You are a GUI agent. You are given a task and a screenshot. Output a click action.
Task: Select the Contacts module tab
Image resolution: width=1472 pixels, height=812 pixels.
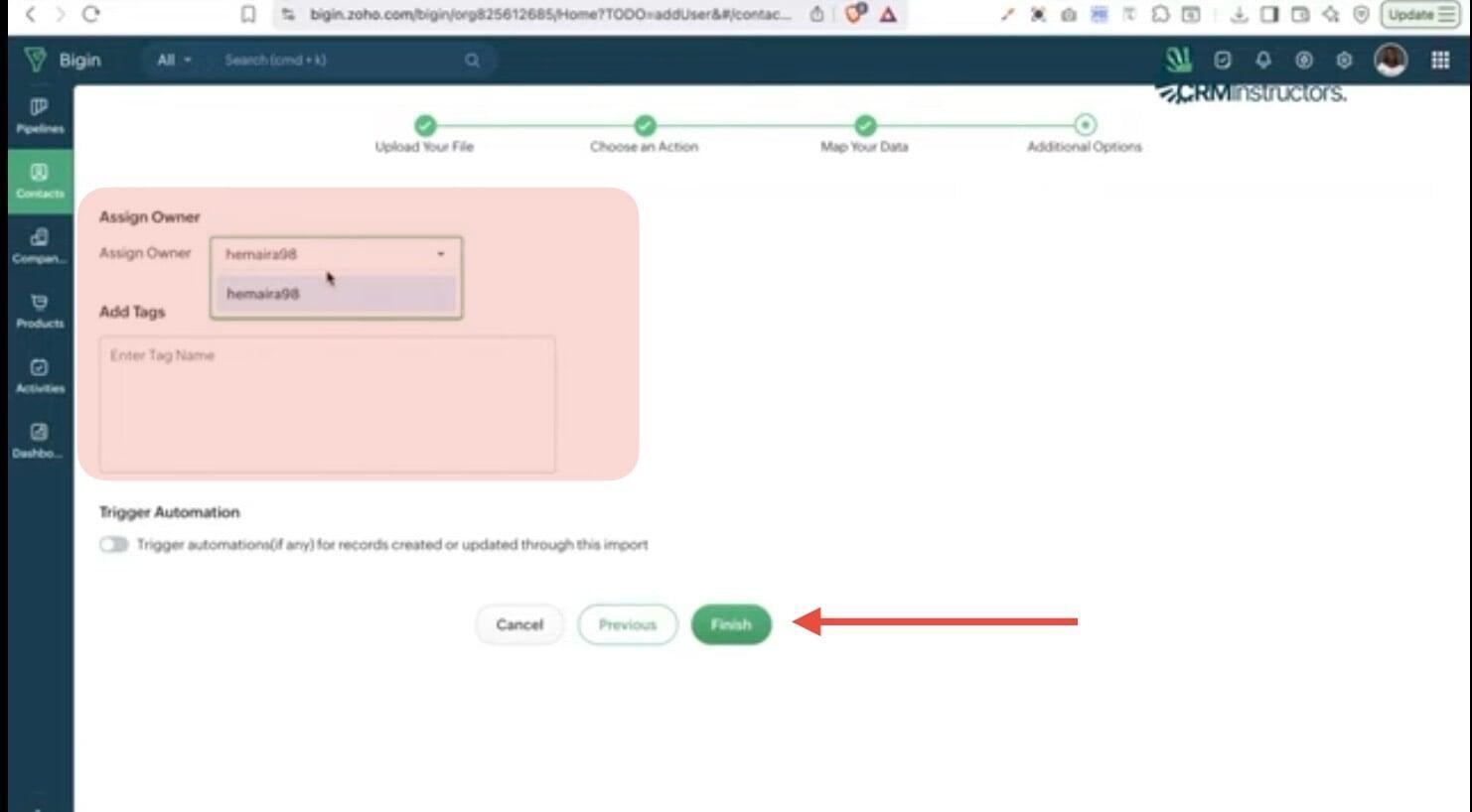coord(40,180)
